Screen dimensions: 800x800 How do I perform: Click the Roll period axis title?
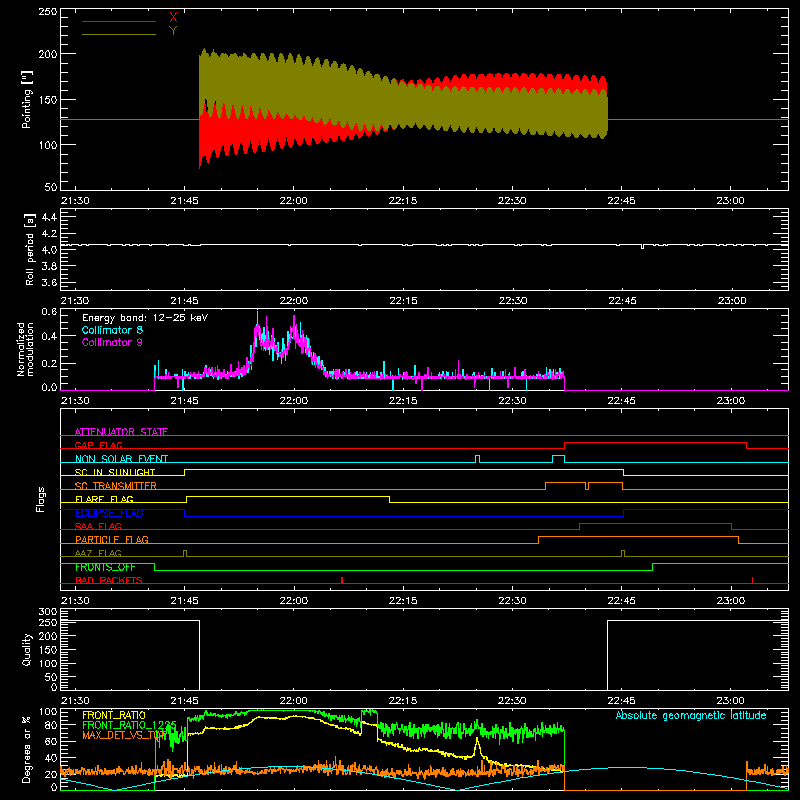tap(30, 250)
